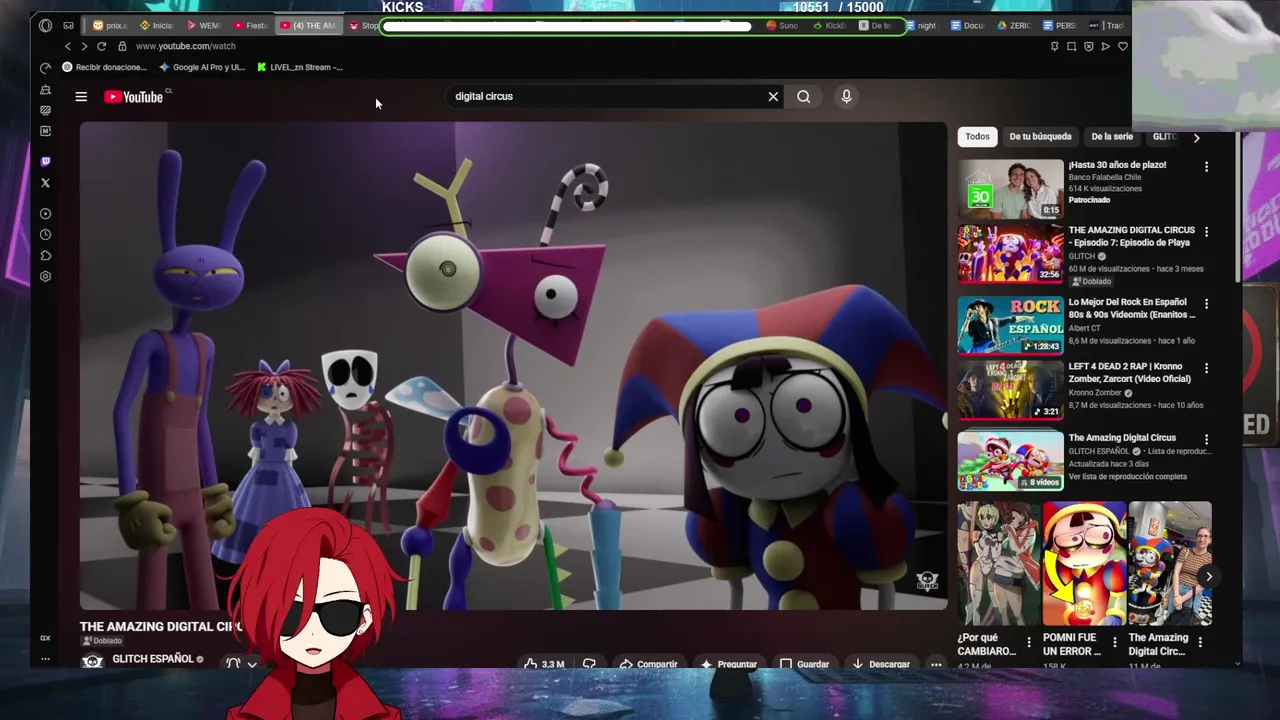Open the Twitch sidebar icon
Screen dimensions: 1280x720
pos(45,161)
